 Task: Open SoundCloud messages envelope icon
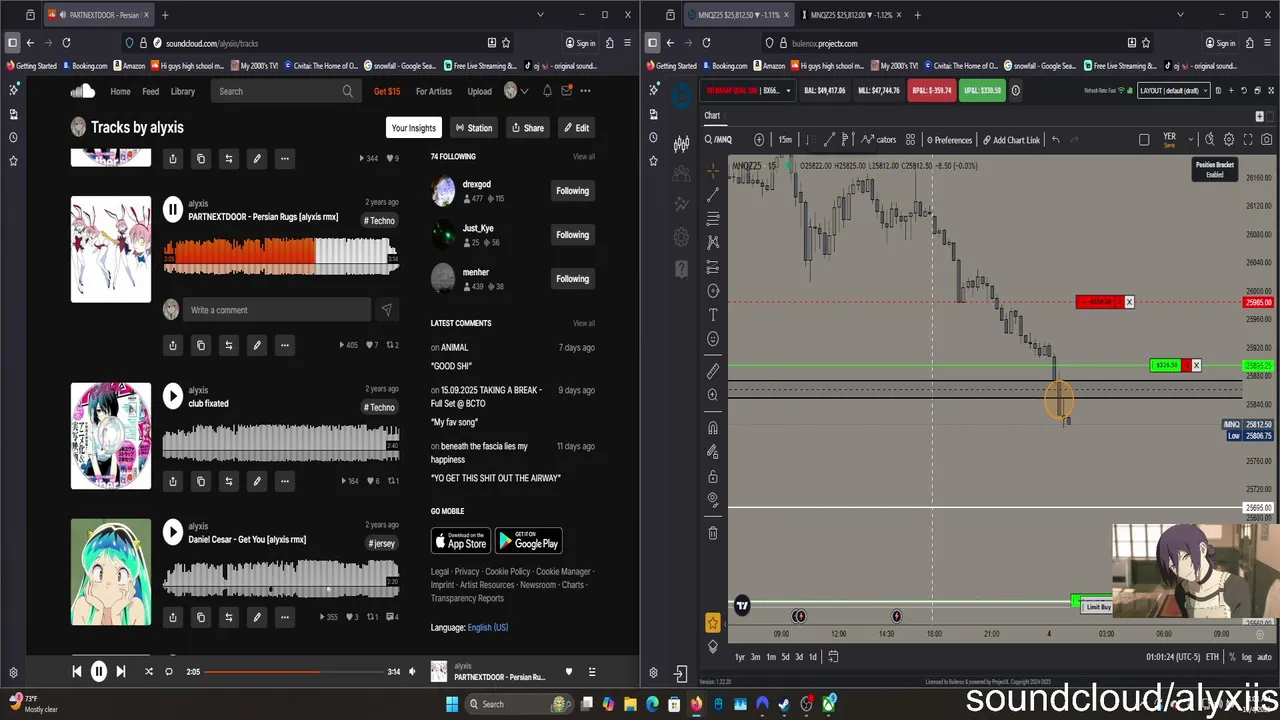click(566, 91)
